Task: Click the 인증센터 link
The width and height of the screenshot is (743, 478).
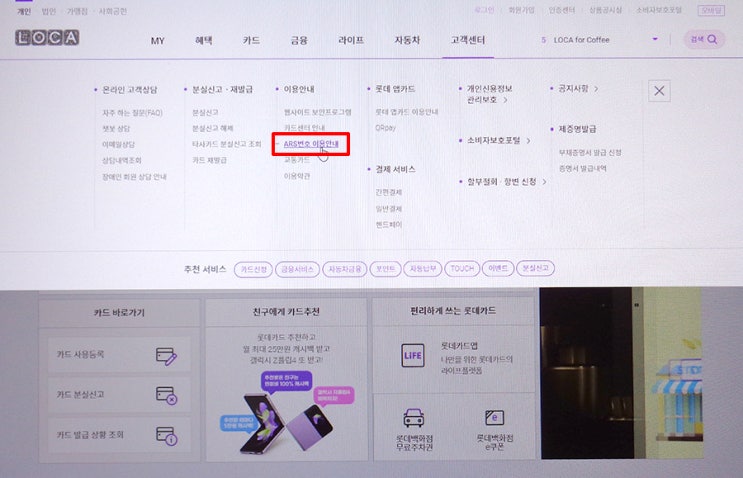Action: (562, 10)
